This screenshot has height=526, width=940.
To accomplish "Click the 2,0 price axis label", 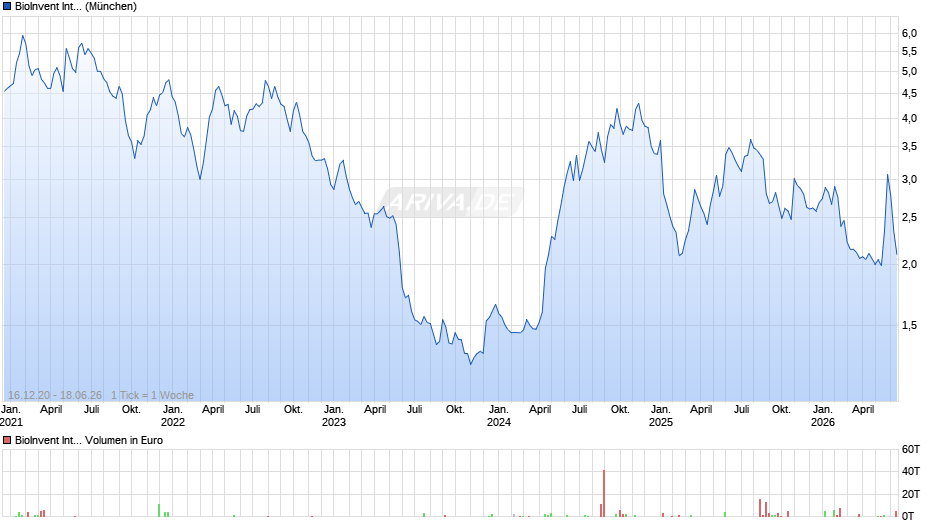I will pos(909,264).
